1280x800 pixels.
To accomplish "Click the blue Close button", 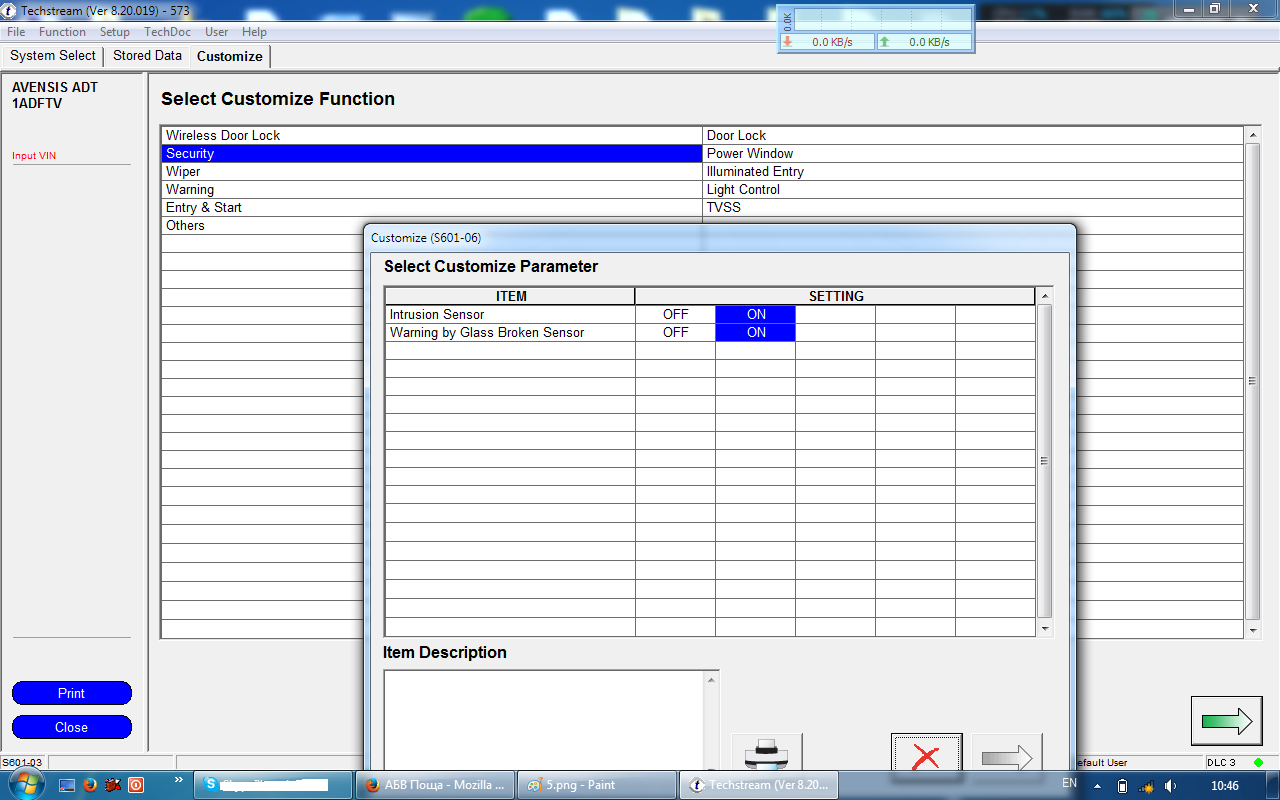I will (71, 727).
